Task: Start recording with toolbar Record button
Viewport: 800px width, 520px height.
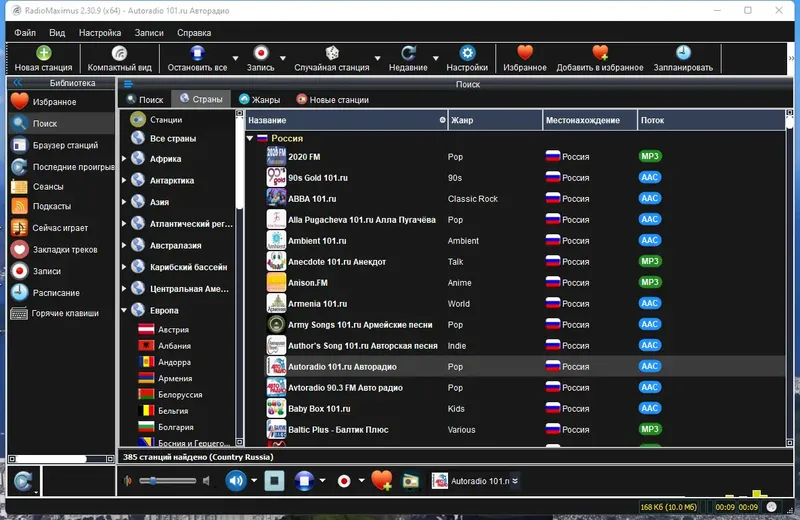Action: [261, 59]
